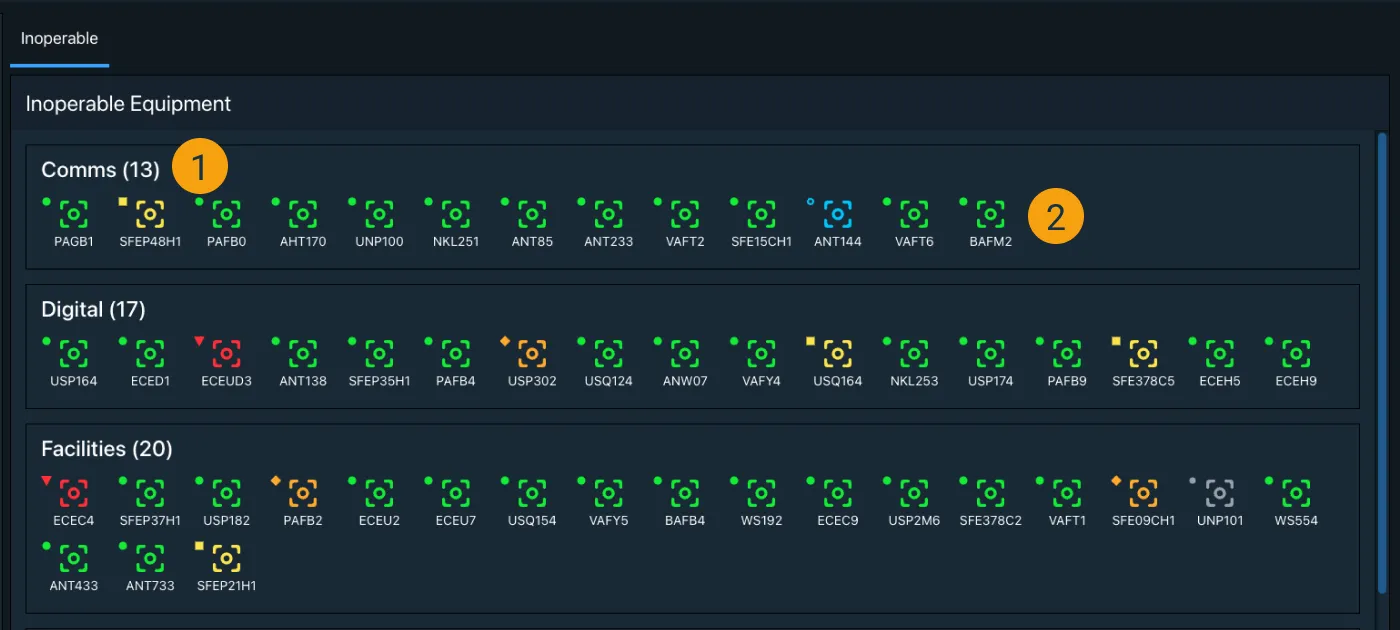The width and height of the screenshot is (1400, 630).
Task: Select the orange USP302 equipment icon
Action: click(532, 353)
